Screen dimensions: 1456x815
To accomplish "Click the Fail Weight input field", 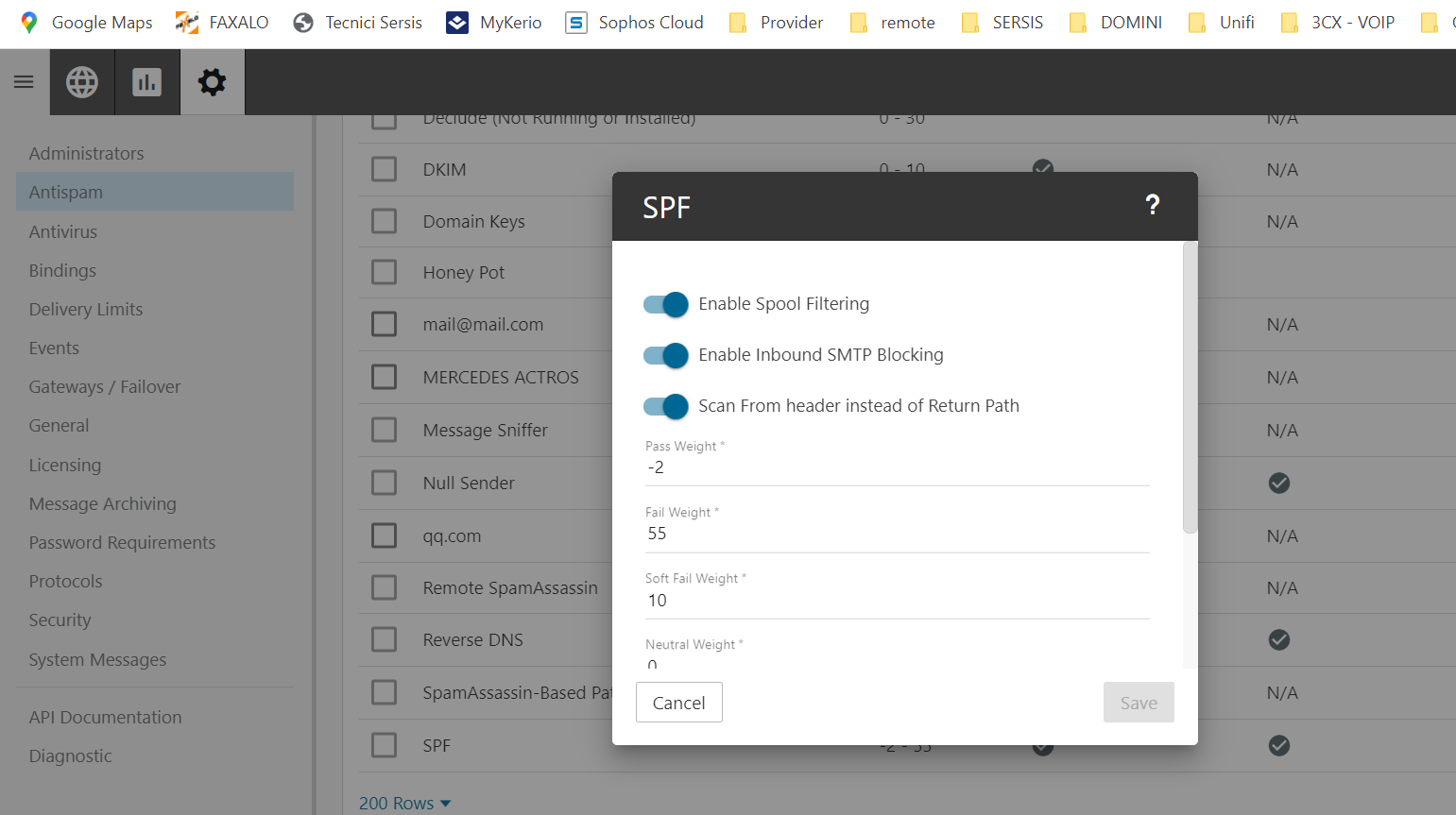I will tap(896, 534).
